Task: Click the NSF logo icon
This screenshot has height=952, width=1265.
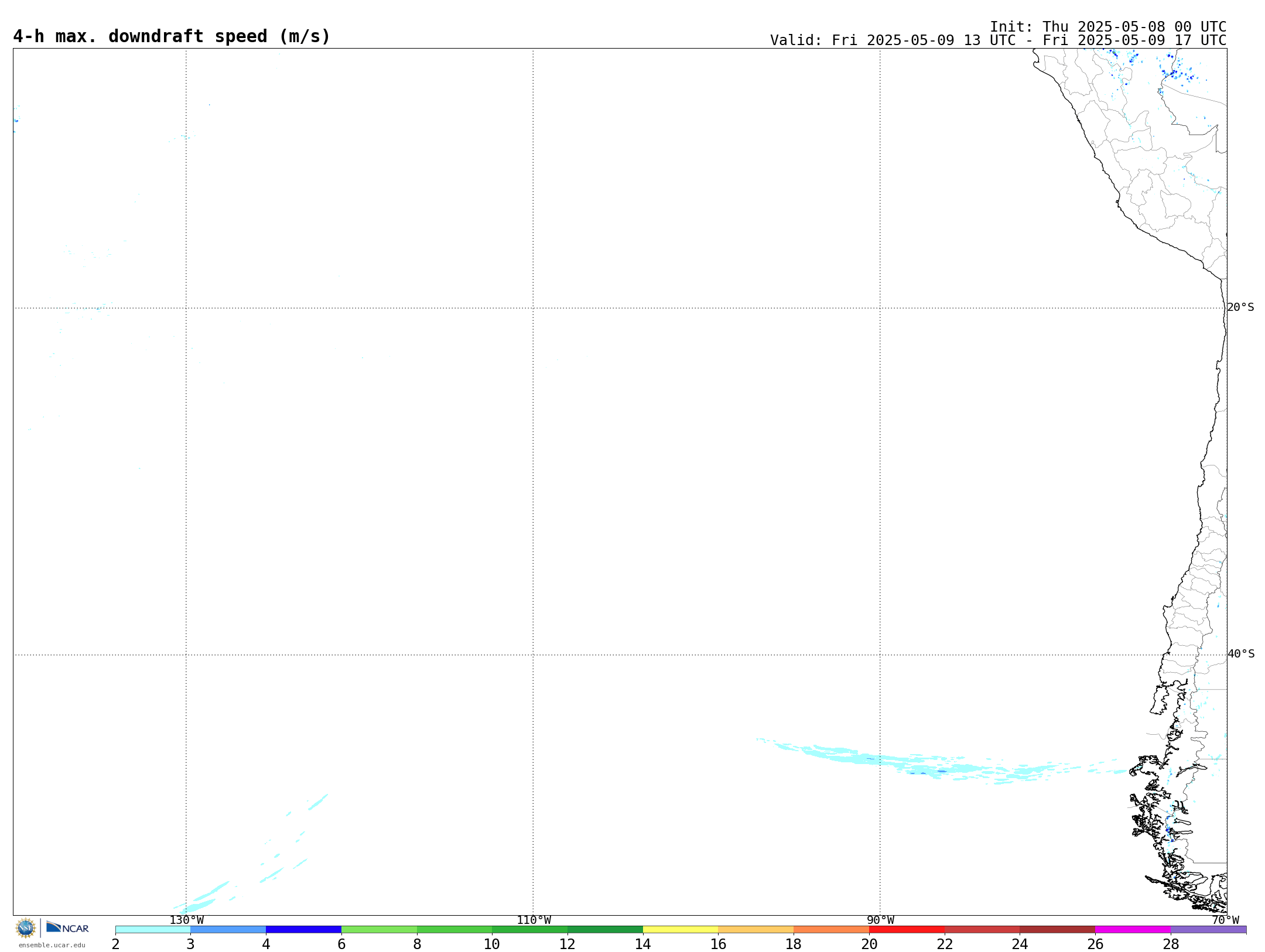Action: (26, 928)
